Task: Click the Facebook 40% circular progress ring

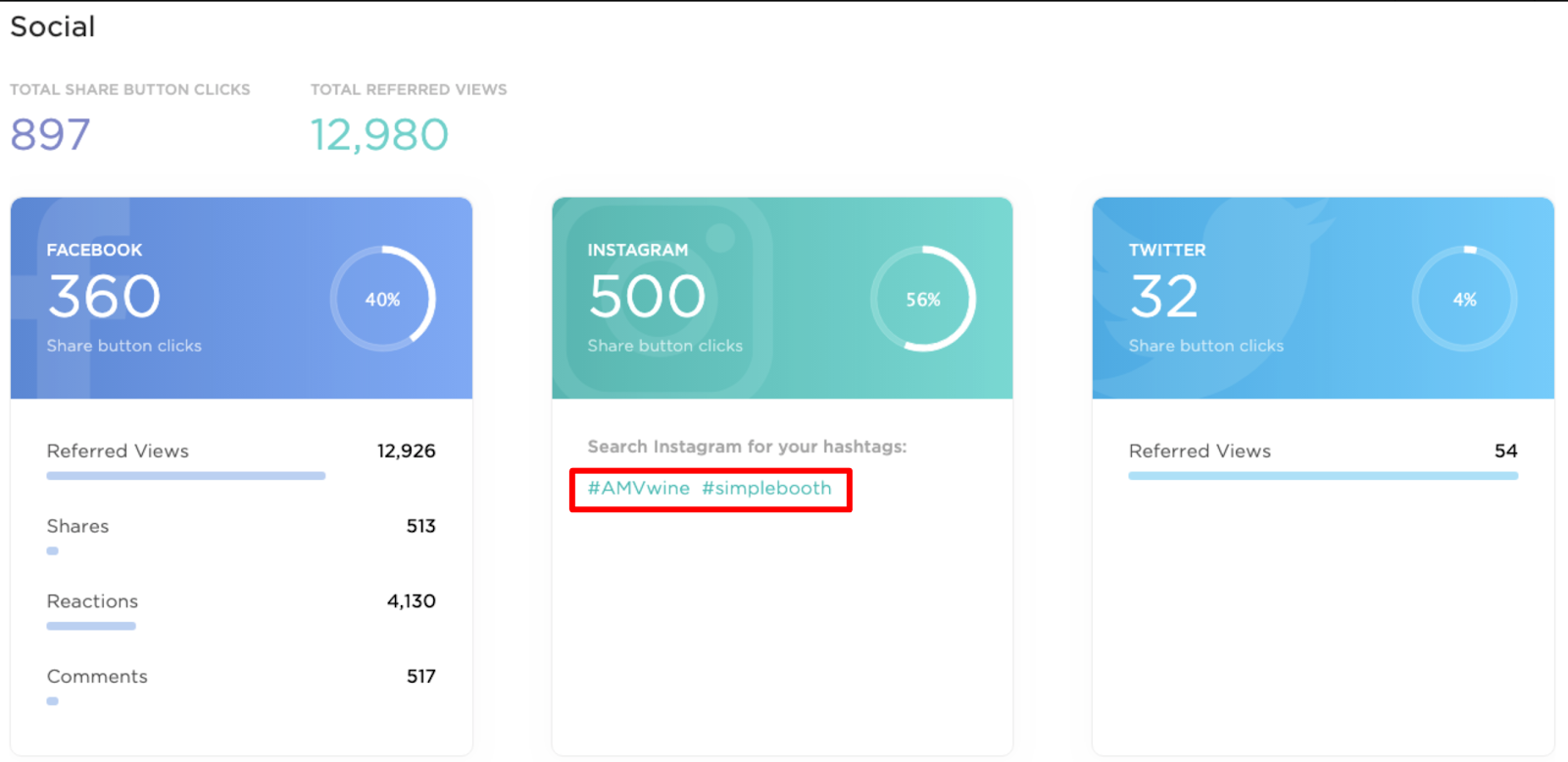Action: click(382, 299)
